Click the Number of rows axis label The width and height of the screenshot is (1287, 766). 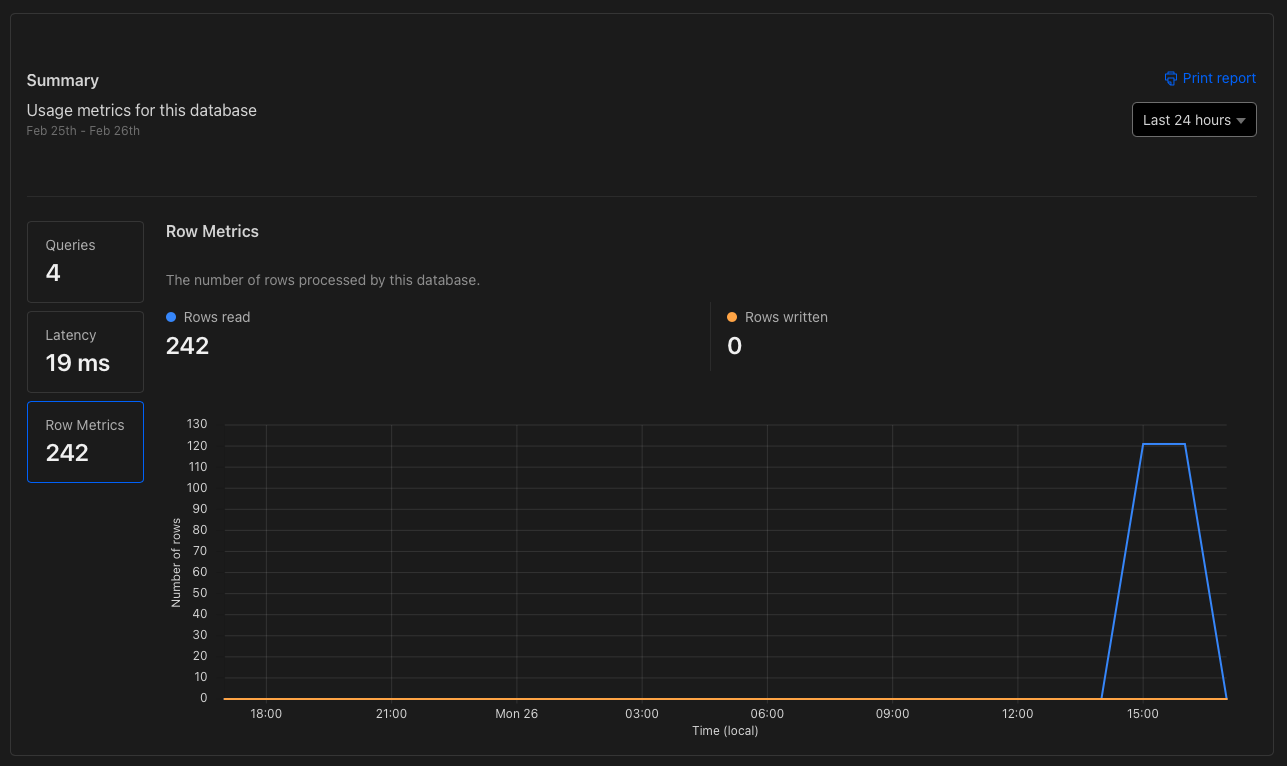tap(178, 560)
